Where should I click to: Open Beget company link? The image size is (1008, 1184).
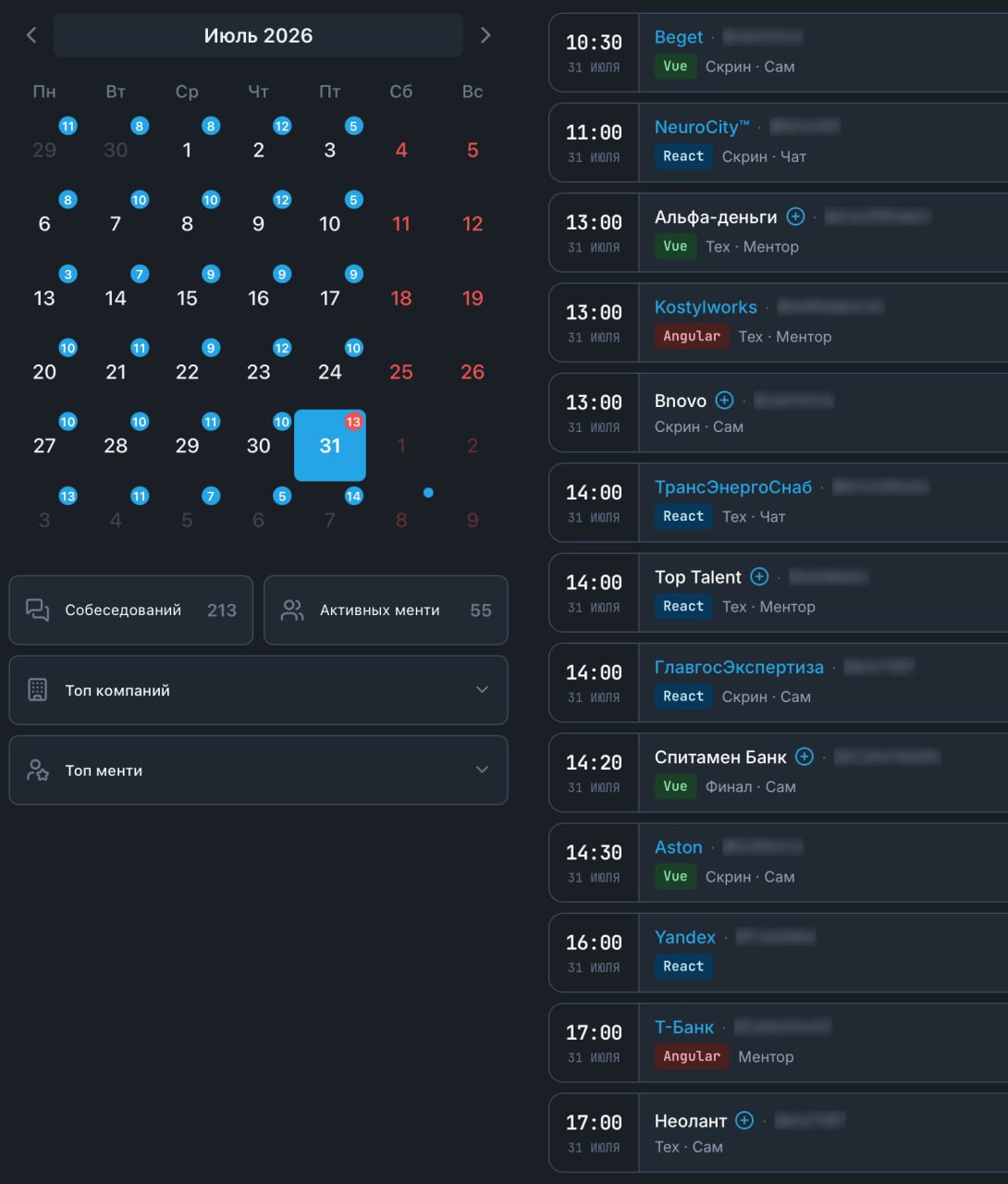tap(679, 37)
